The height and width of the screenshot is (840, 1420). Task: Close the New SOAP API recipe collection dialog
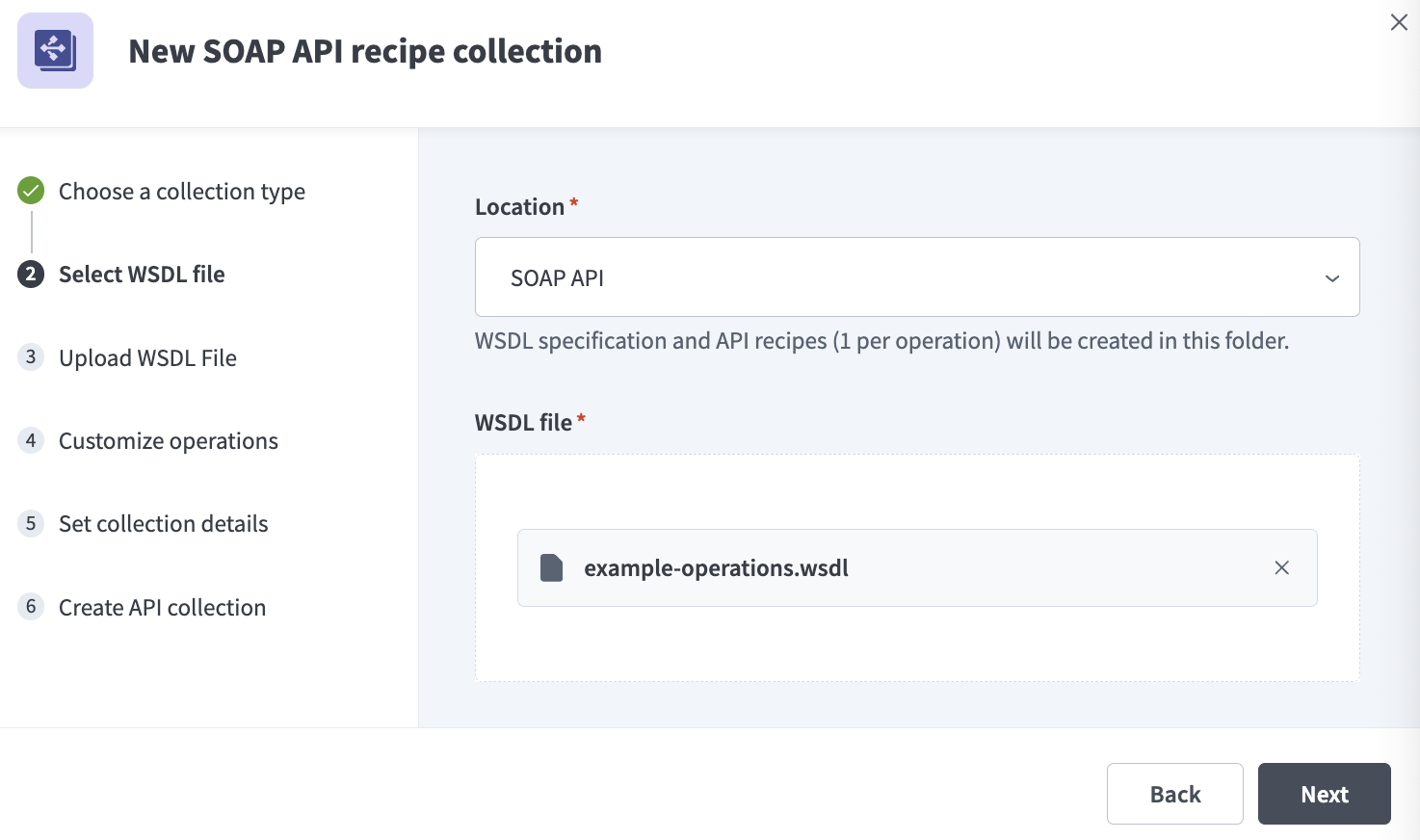pyautogui.click(x=1399, y=22)
